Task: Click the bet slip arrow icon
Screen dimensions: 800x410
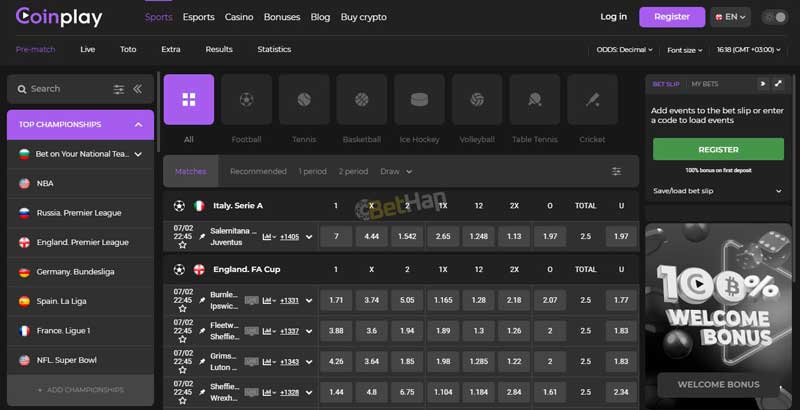Action: tap(763, 84)
